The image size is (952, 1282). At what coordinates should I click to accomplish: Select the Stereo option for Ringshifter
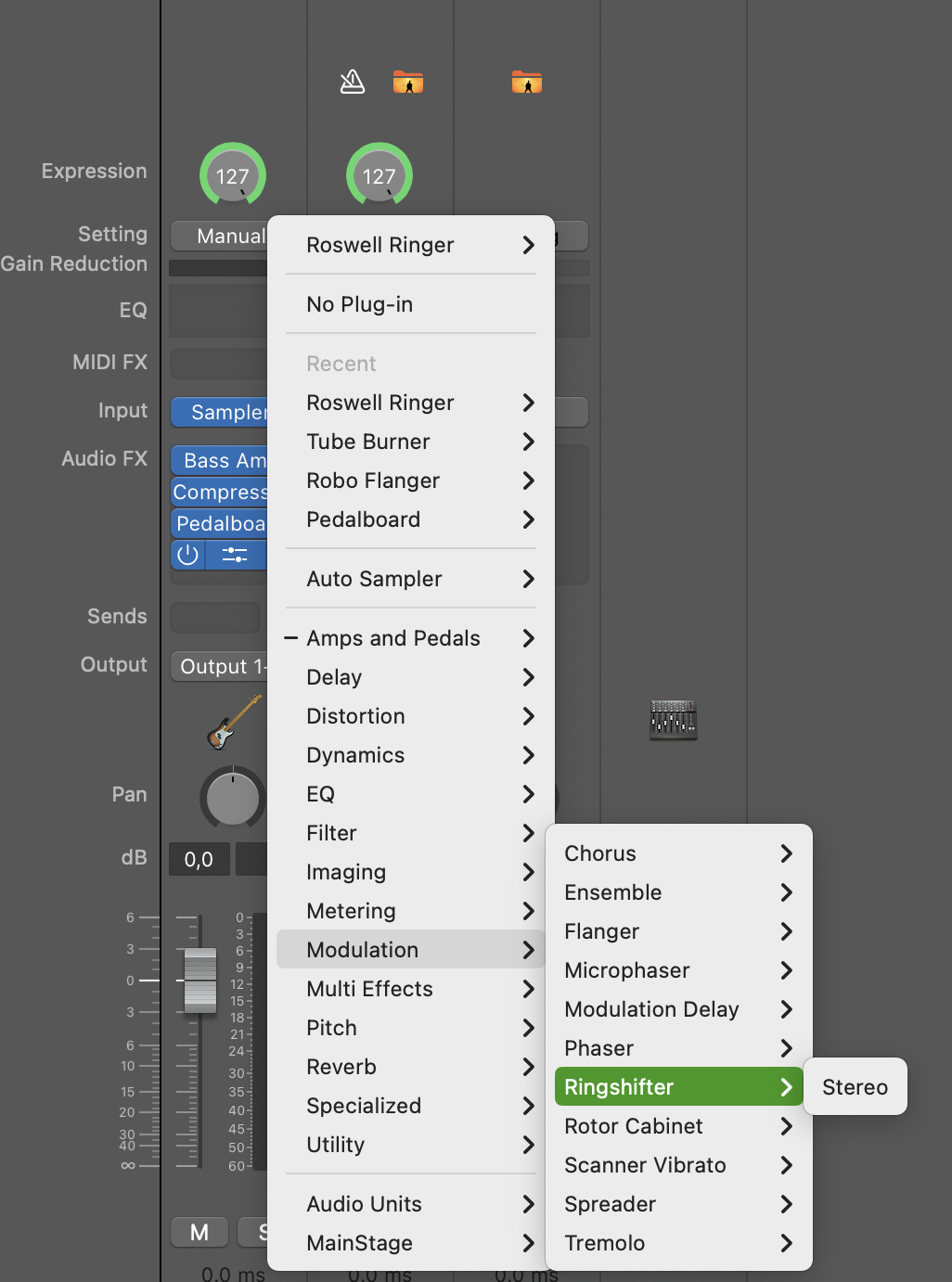tap(856, 1087)
